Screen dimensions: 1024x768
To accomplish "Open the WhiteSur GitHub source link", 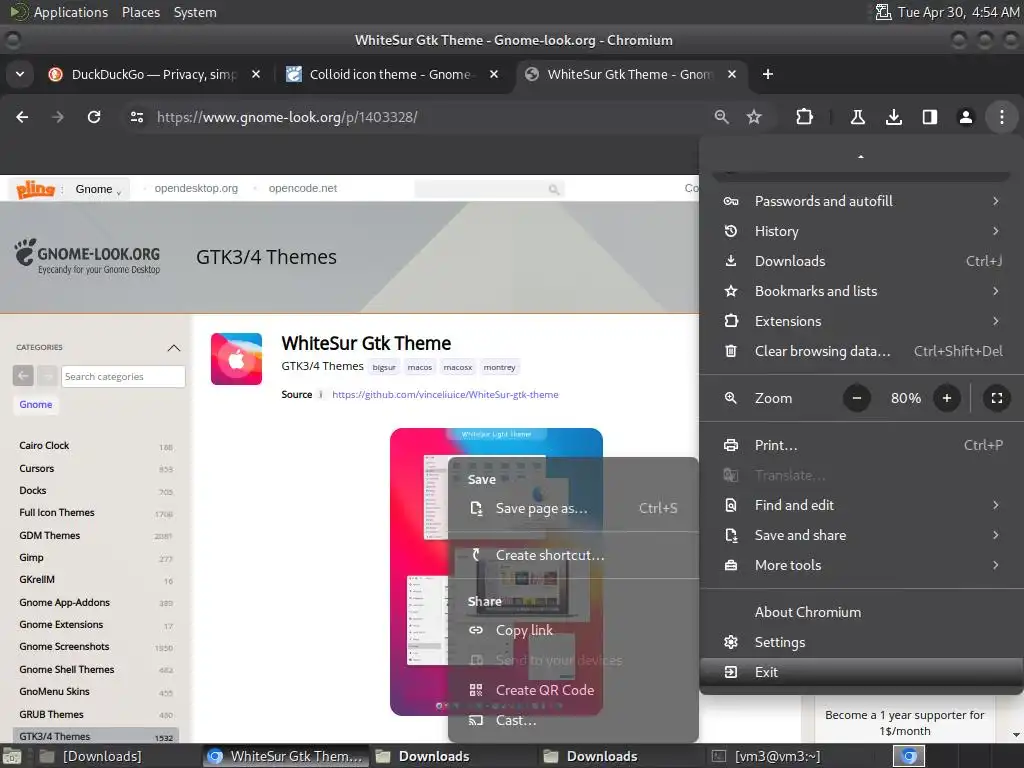I will tap(445, 394).
